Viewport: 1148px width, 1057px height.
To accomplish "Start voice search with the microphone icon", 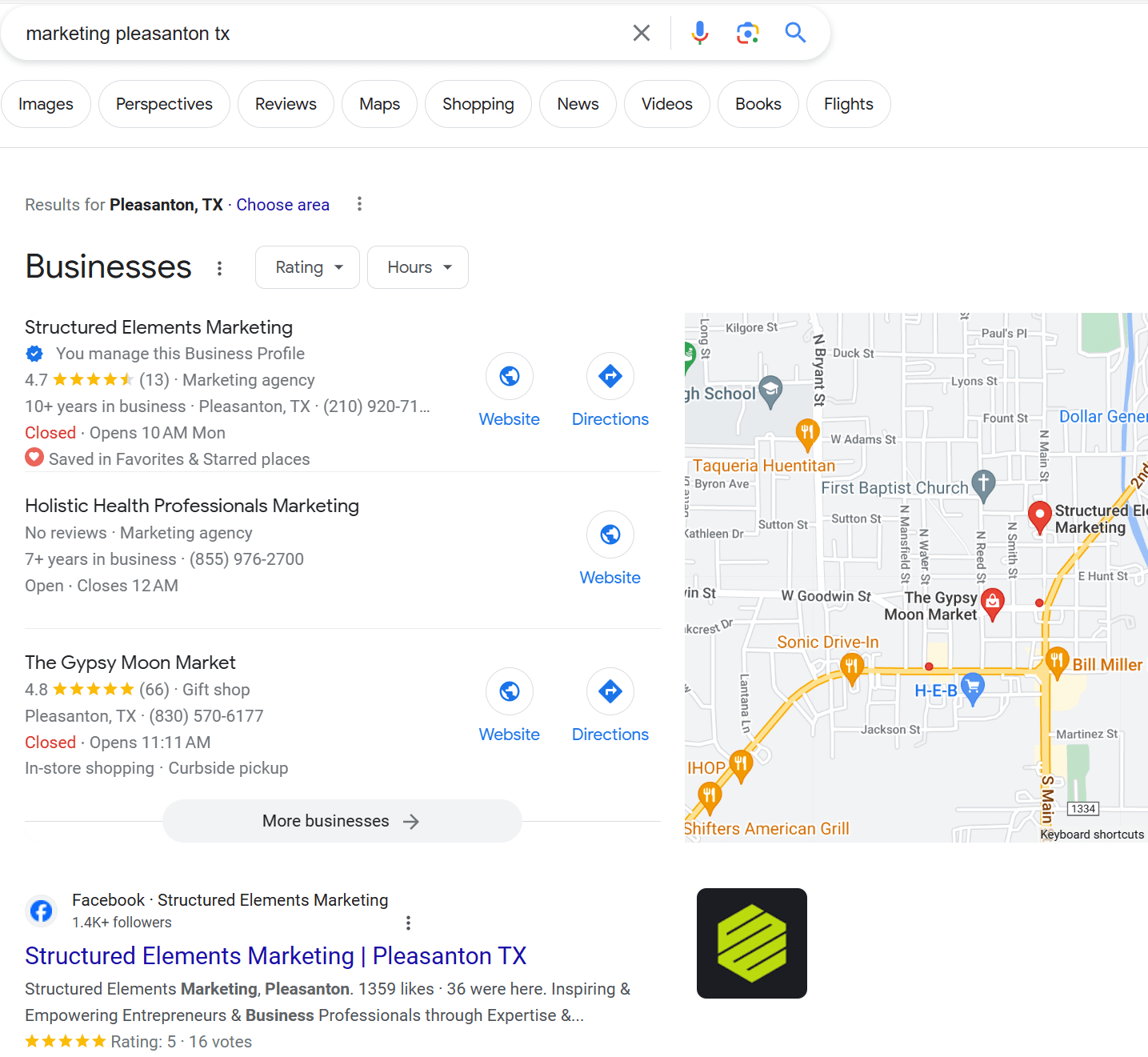I will tap(700, 33).
